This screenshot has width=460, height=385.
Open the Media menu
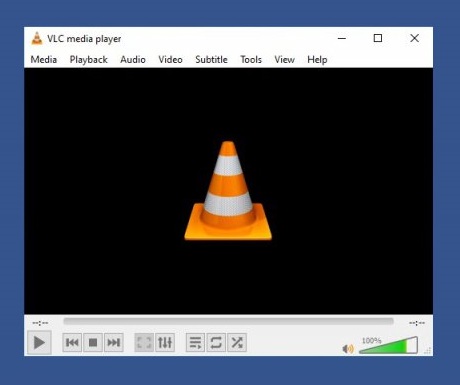(x=44, y=60)
